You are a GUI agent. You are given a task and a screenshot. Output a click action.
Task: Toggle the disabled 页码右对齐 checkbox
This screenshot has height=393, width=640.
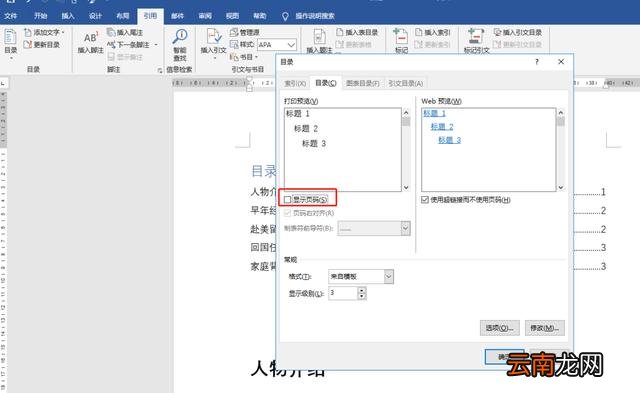(x=287, y=213)
